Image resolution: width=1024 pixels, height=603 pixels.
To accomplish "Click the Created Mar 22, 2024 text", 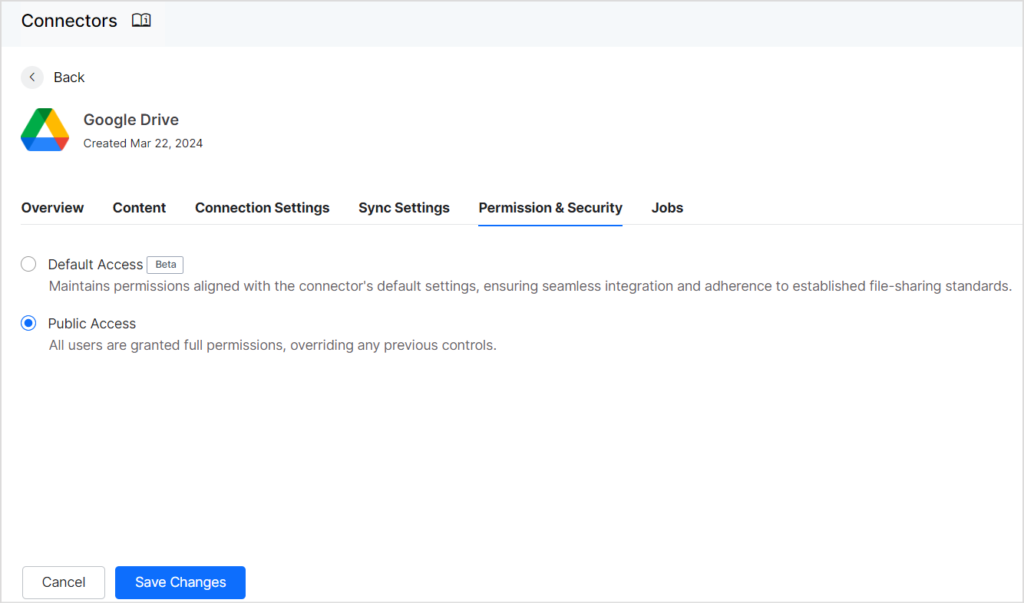I will (142, 142).
